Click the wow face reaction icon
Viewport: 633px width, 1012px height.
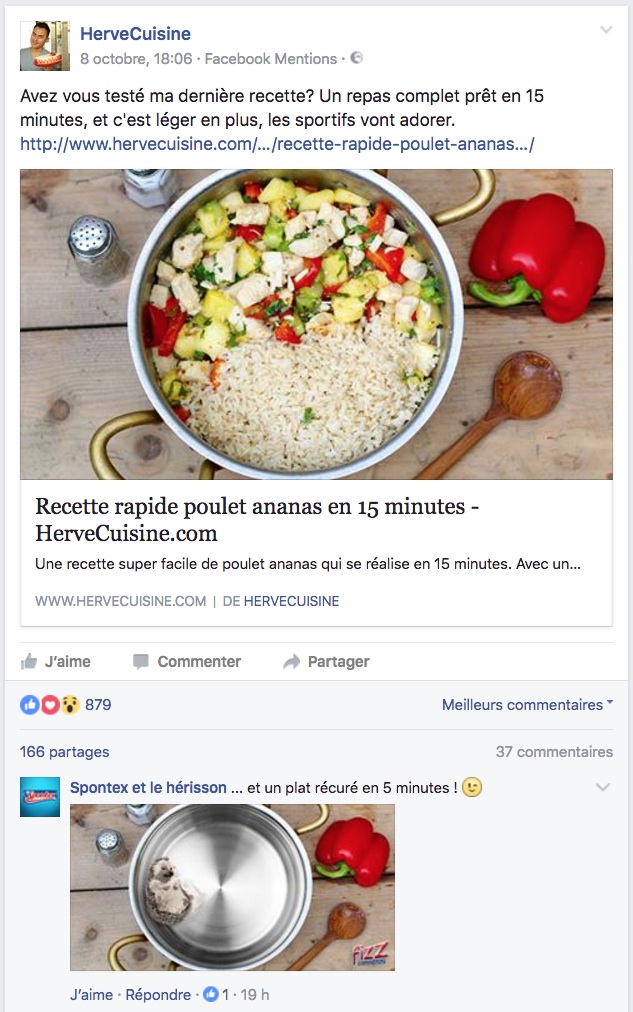pos(70,705)
